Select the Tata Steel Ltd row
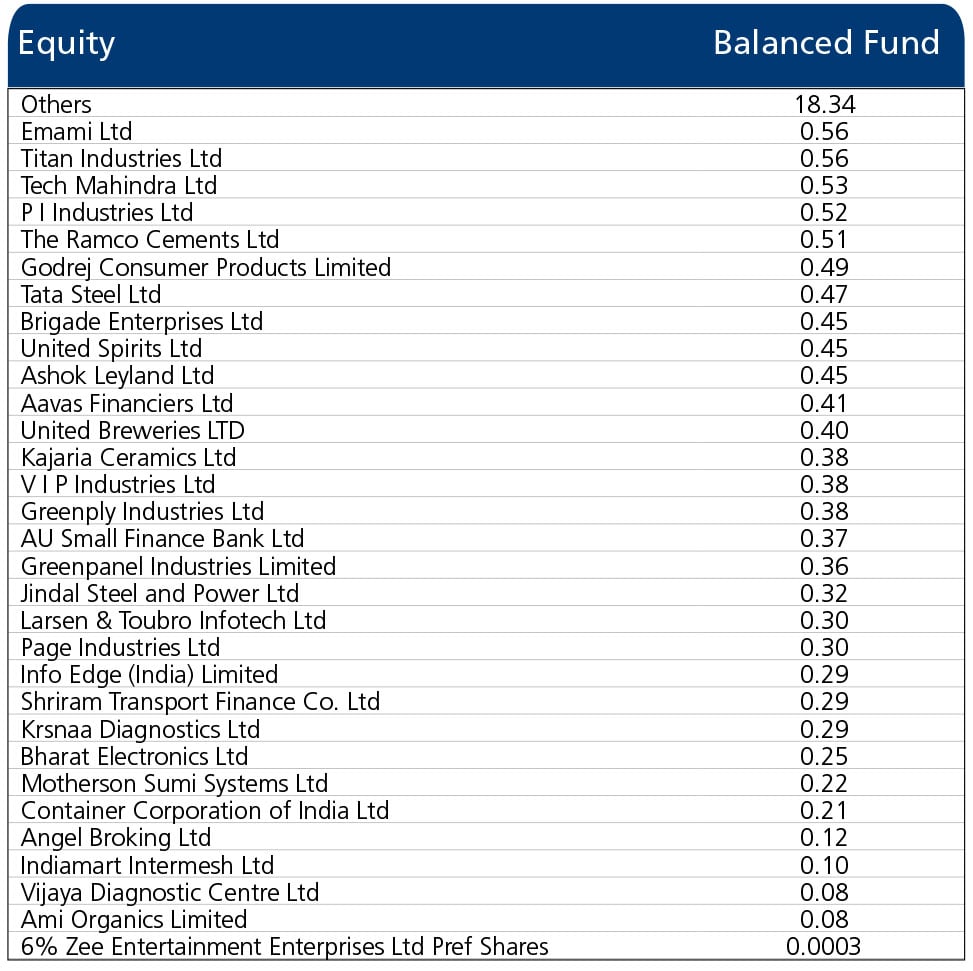The width and height of the screenshot is (973, 971). tap(91, 294)
